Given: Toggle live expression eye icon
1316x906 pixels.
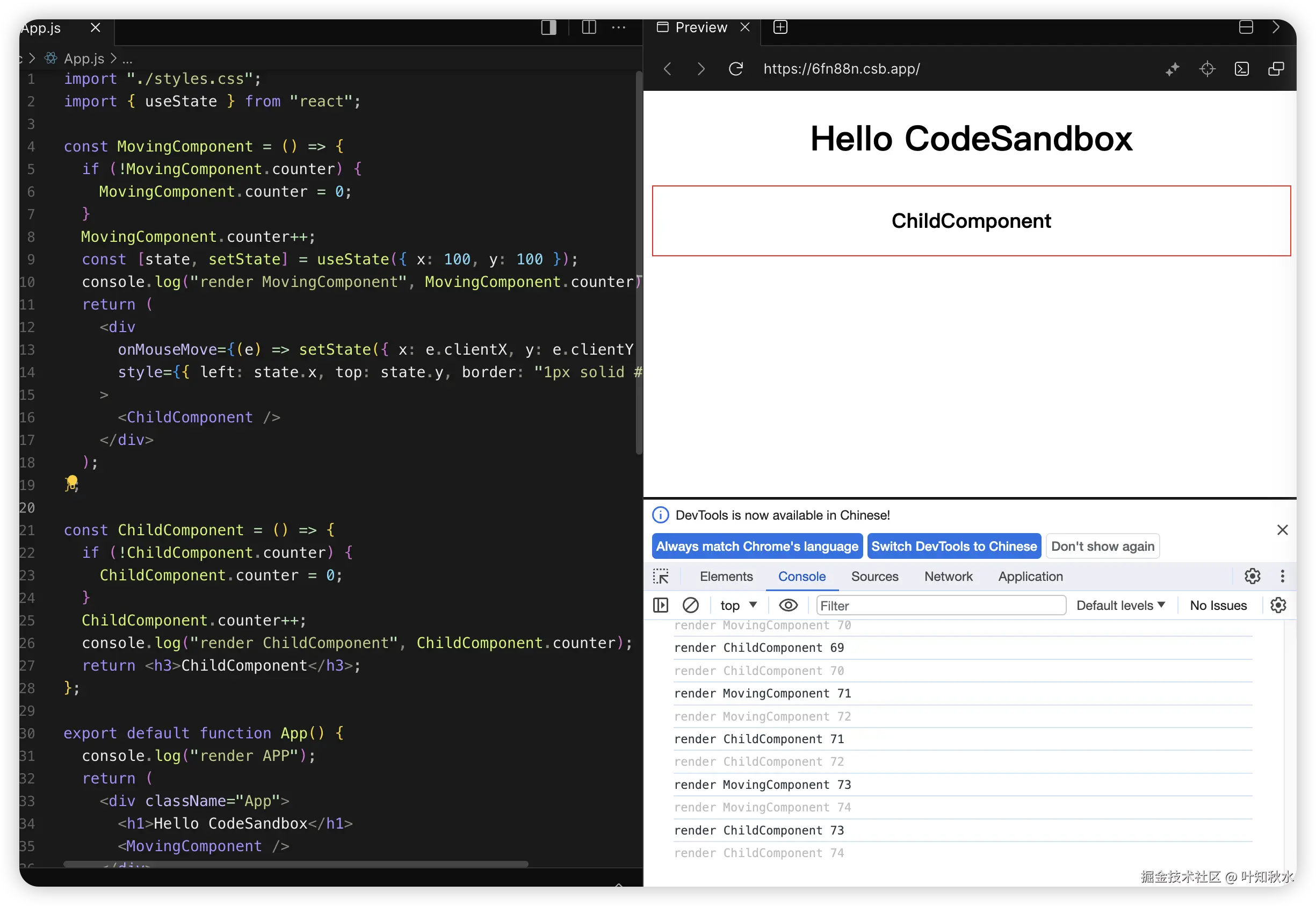Looking at the screenshot, I should (x=787, y=605).
